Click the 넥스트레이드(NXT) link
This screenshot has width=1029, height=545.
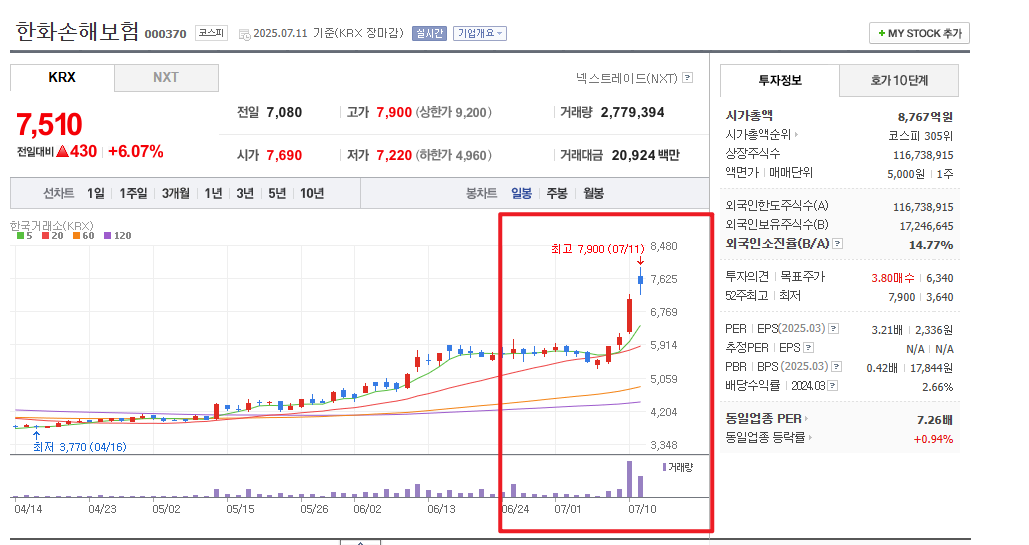[627, 77]
